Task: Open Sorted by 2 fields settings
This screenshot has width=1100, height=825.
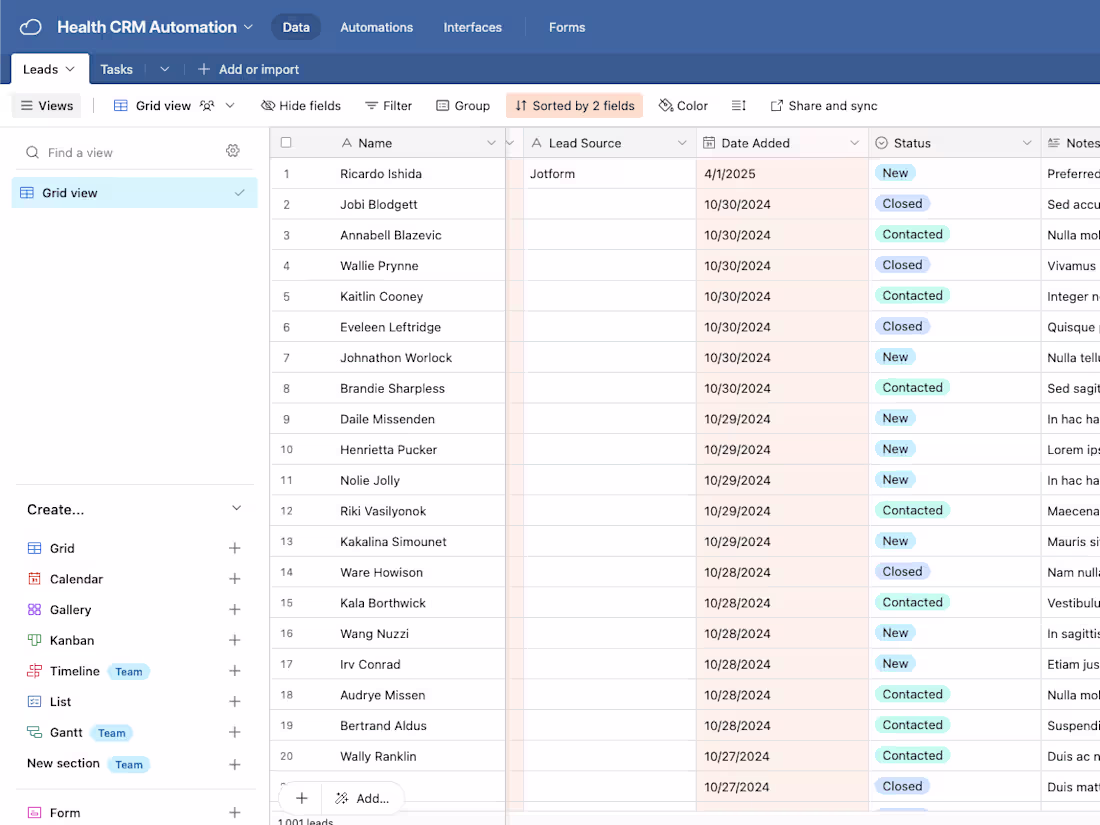Action: [x=574, y=105]
